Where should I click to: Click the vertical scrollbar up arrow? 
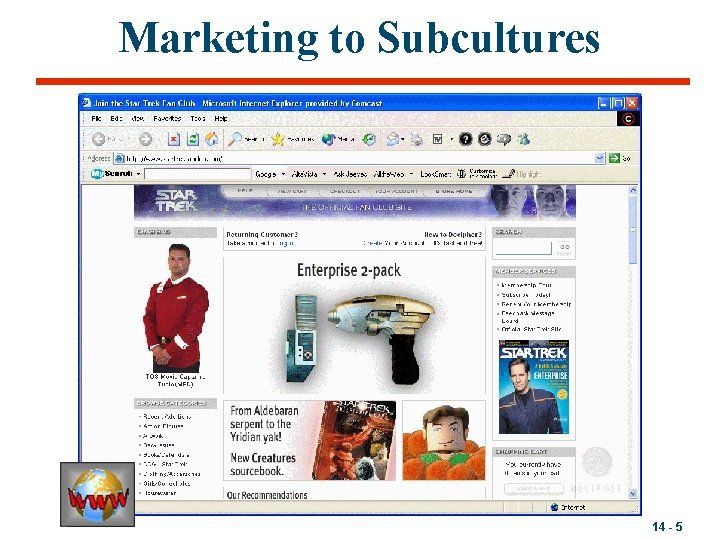tap(633, 190)
